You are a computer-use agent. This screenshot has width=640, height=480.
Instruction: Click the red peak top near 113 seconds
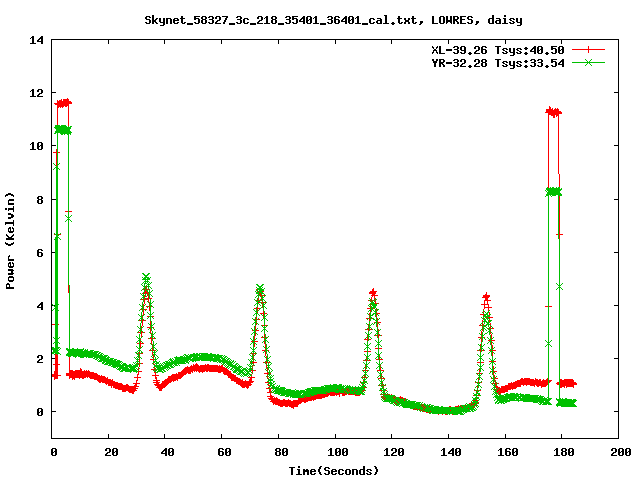click(x=373, y=293)
